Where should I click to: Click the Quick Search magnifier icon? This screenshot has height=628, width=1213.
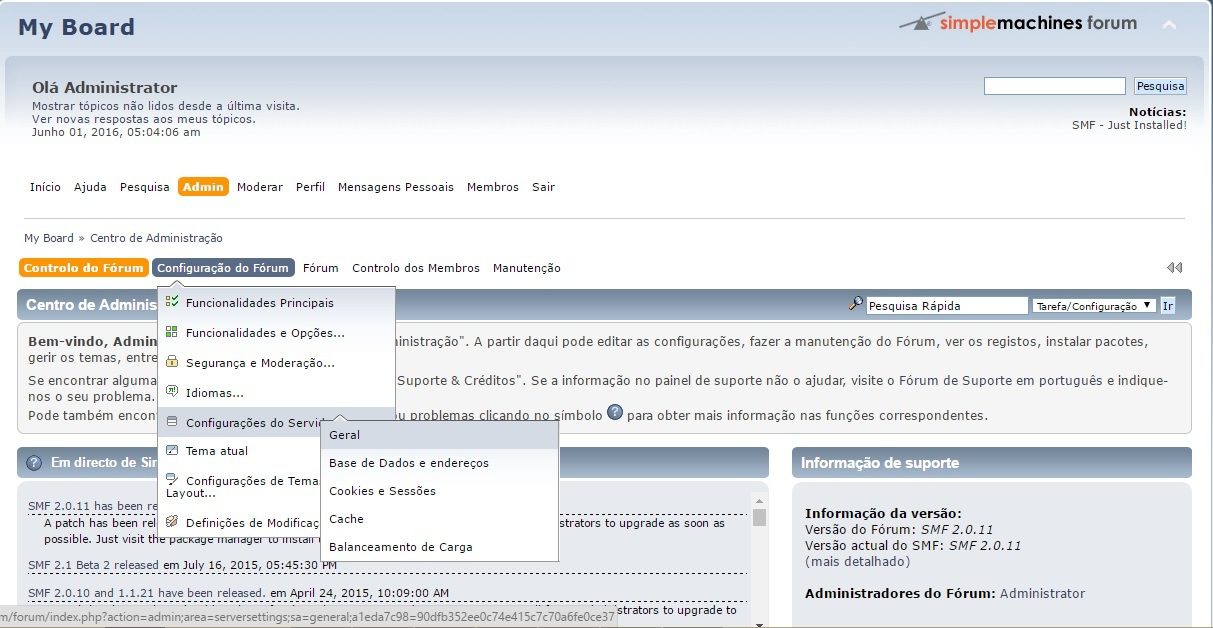tap(855, 304)
